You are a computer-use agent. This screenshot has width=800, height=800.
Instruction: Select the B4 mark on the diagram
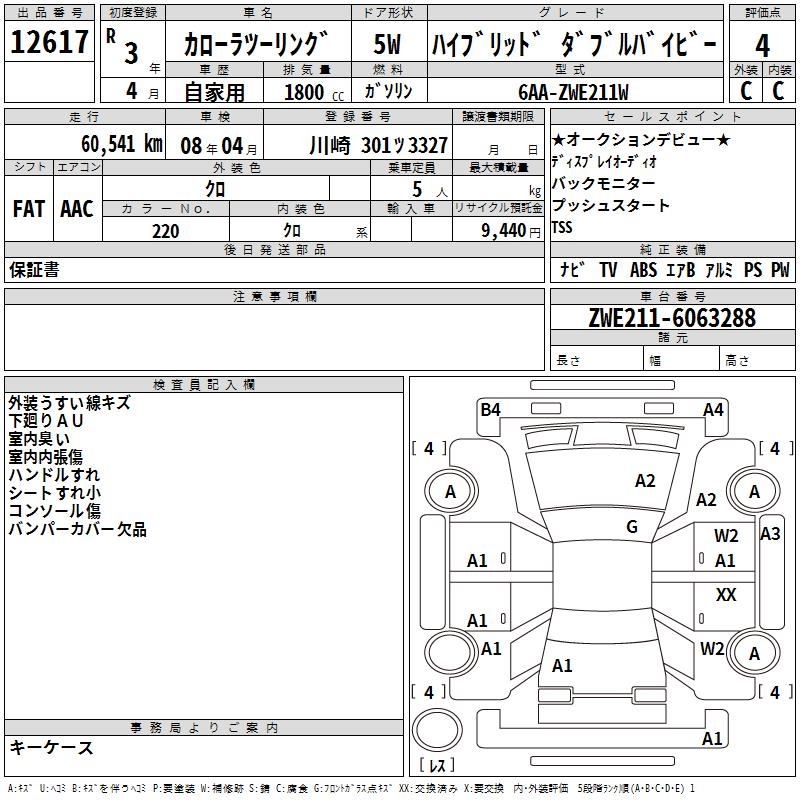(490, 409)
